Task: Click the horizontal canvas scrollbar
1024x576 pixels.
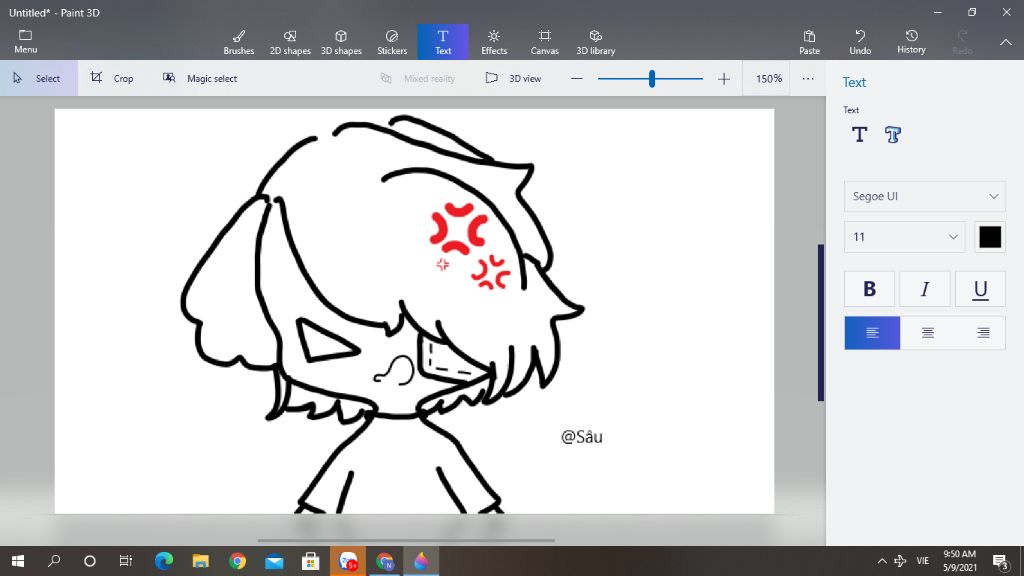Action: click(406, 541)
